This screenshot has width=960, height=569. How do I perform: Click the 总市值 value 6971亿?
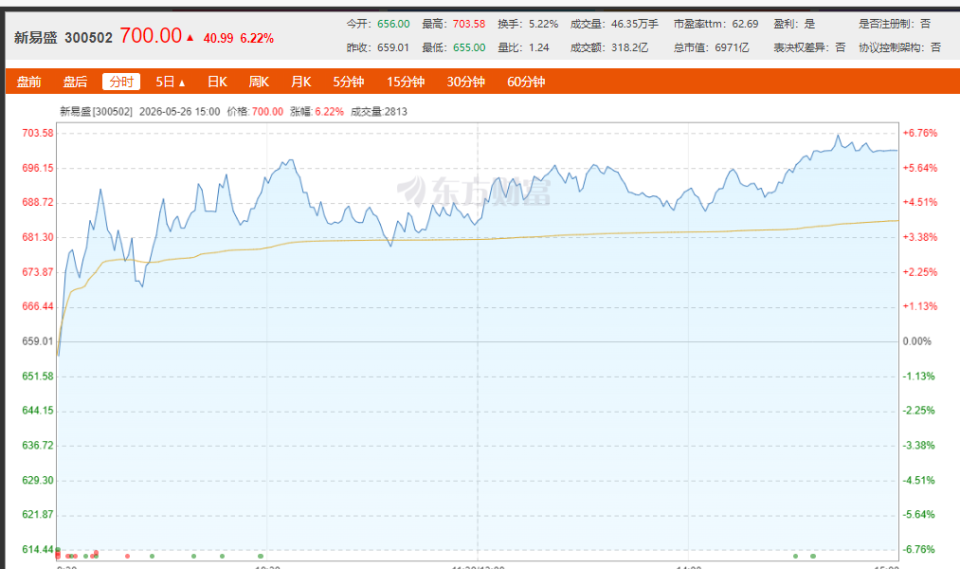click(732, 47)
